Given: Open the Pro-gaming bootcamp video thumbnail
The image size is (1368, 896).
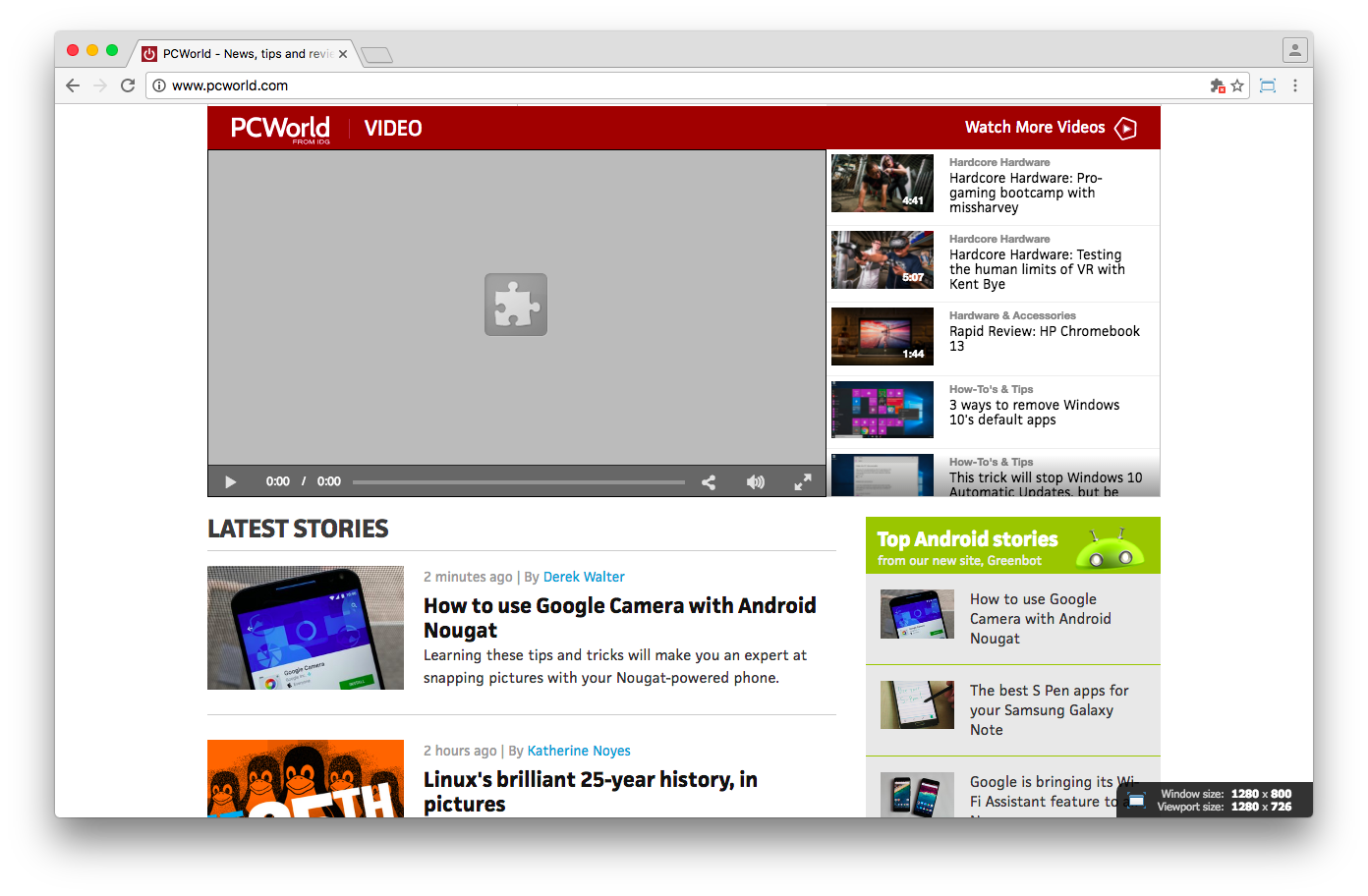Looking at the screenshot, I should [x=883, y=183].
